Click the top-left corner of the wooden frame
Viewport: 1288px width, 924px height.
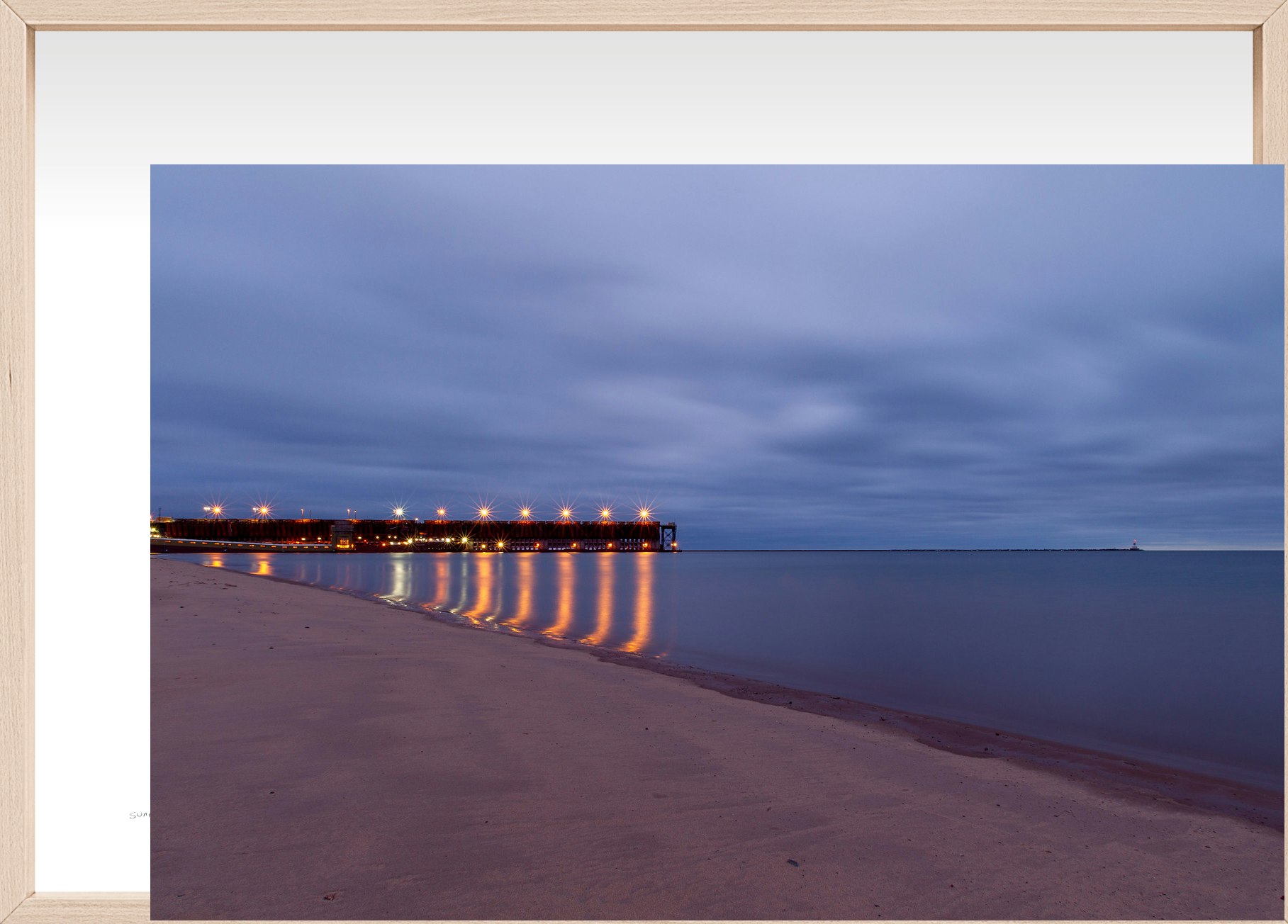[x=16, y=14]
